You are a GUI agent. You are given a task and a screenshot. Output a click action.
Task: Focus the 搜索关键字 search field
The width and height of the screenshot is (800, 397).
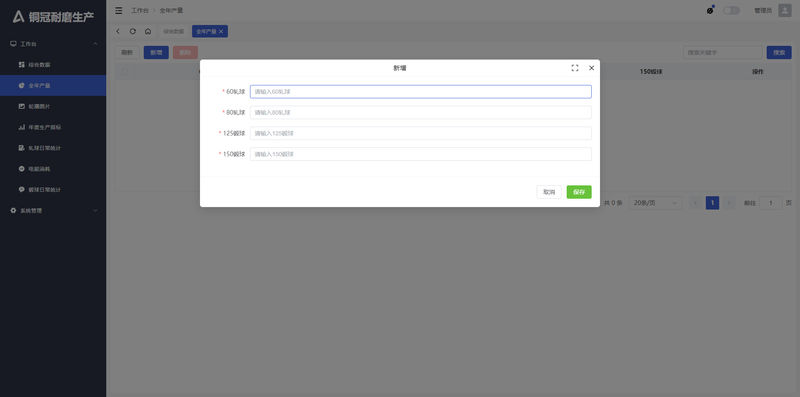pos(722,53)
